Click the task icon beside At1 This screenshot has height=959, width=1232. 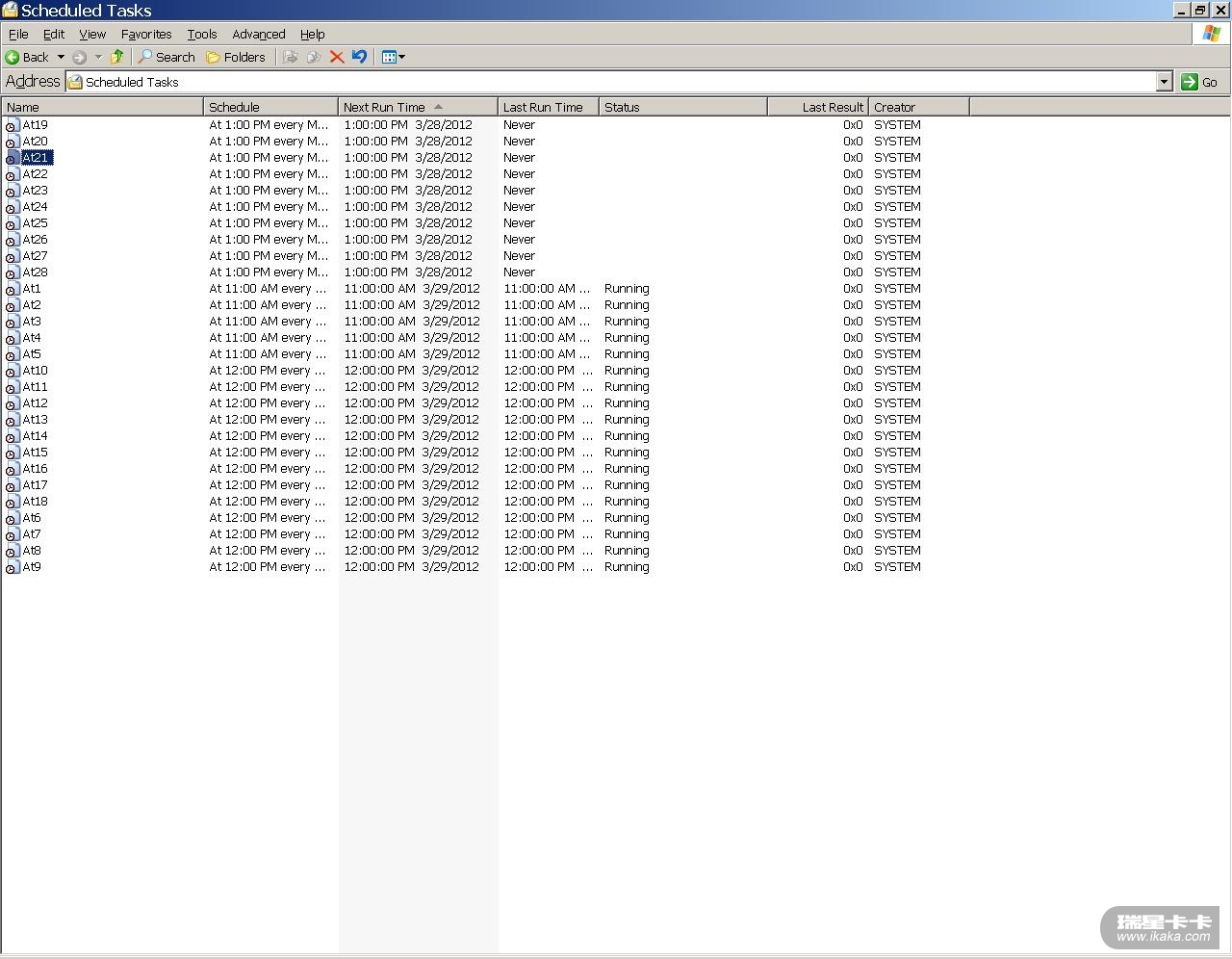(13, 289)
